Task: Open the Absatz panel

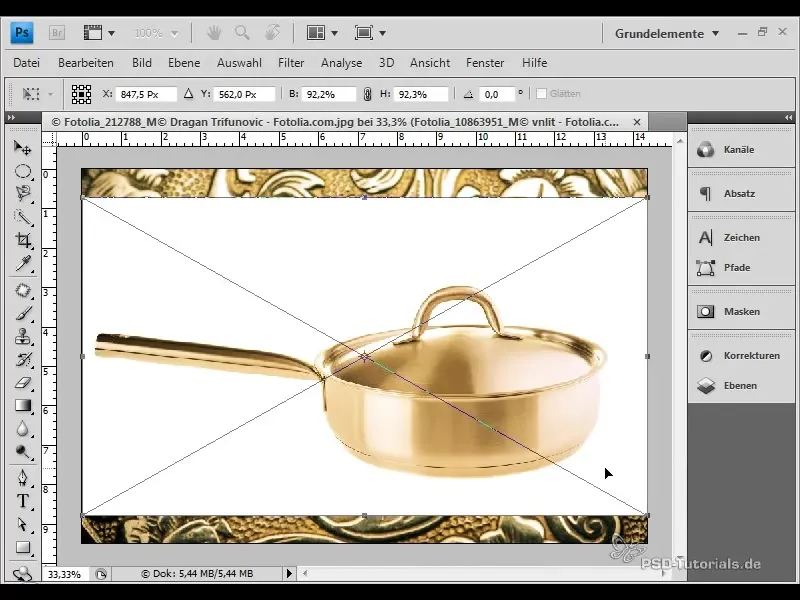Action: 741,193
